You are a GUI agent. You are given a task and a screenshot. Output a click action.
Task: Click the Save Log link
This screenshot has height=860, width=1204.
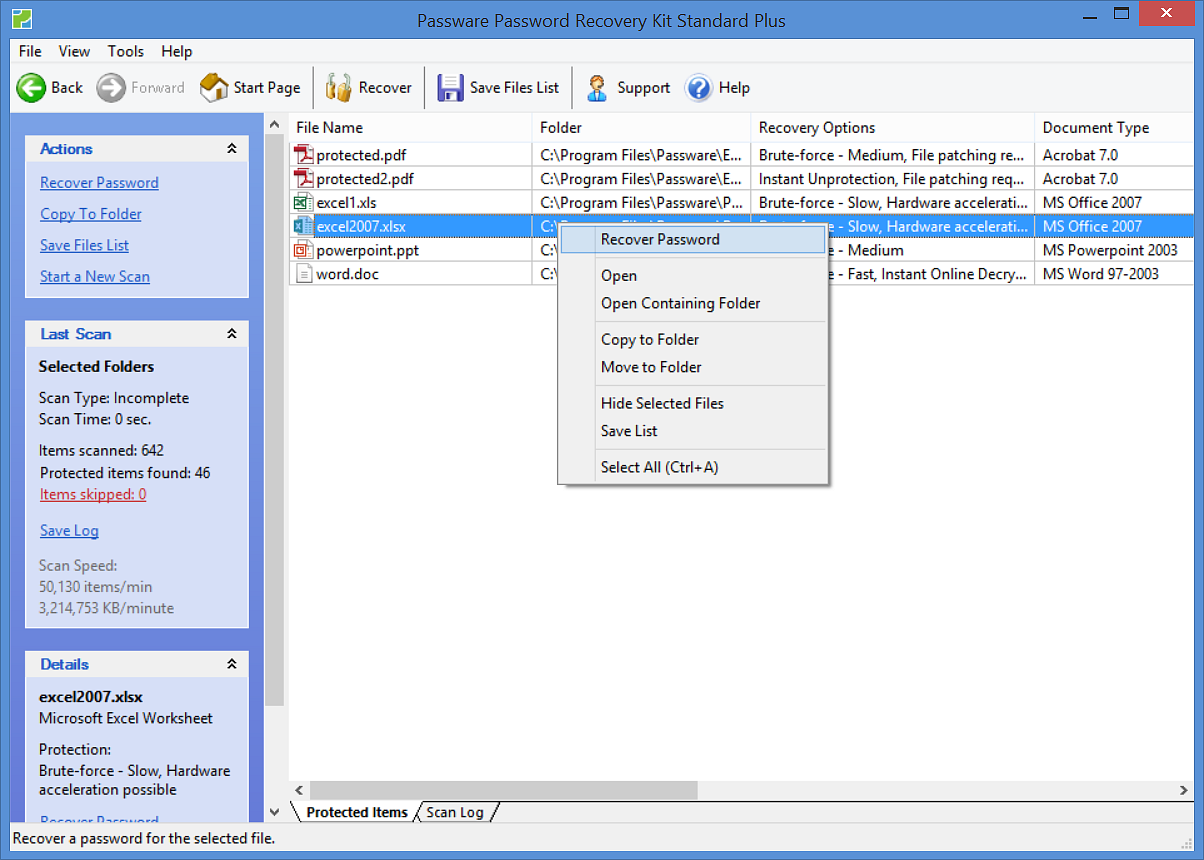[x=69, y=531]
